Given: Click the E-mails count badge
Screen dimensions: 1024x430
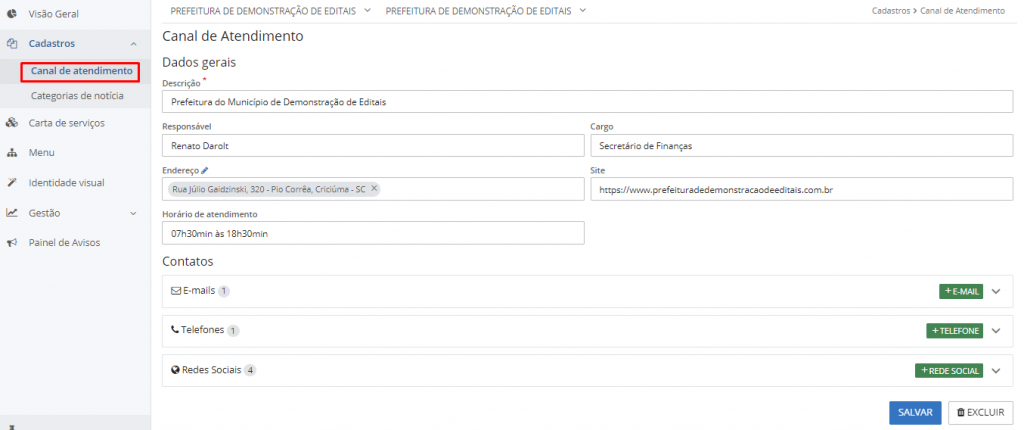Looking at the screenshot, I should click(223, 291).
